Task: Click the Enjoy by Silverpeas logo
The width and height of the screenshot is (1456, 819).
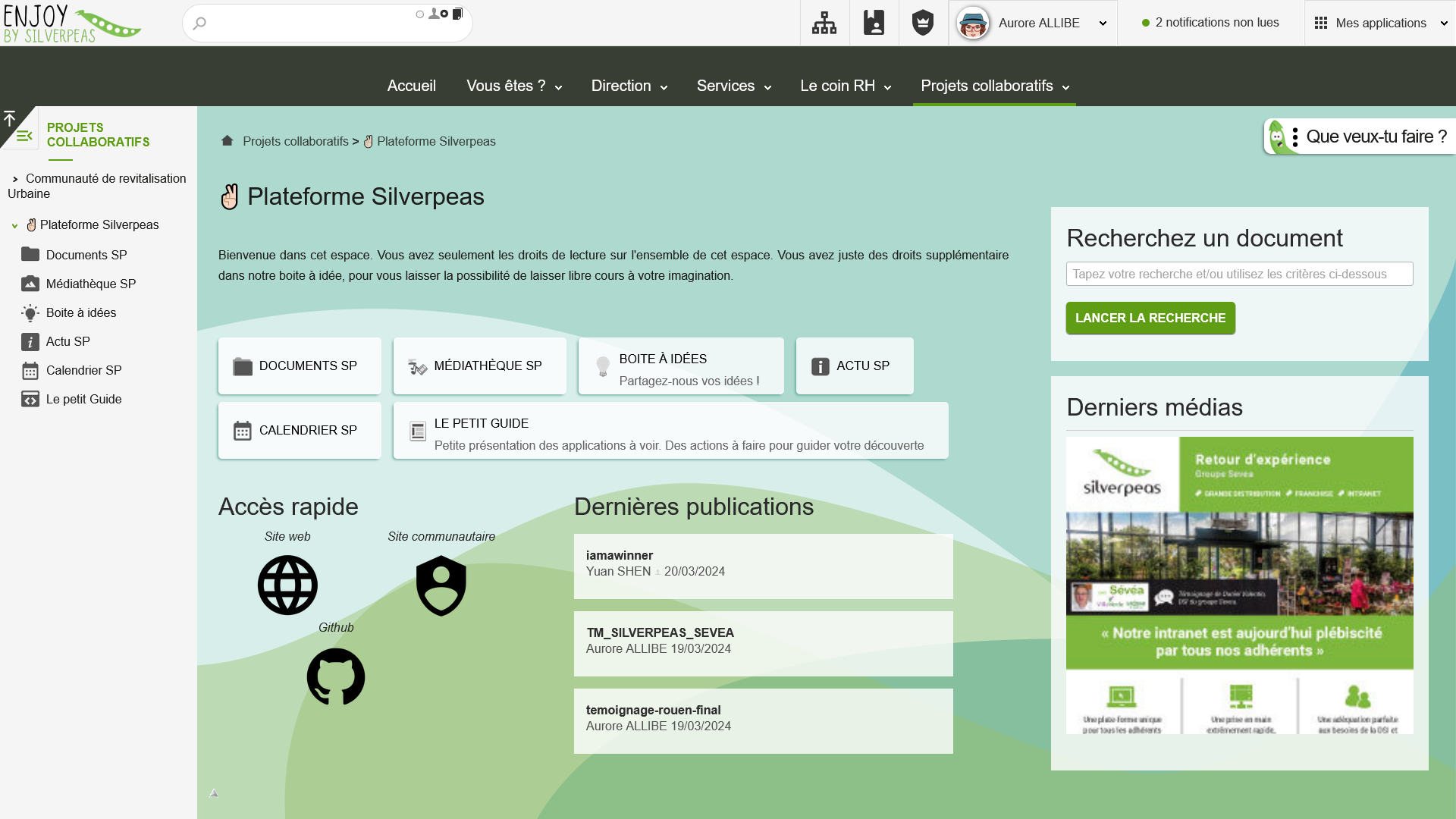Action: click(x=71, y=24)
